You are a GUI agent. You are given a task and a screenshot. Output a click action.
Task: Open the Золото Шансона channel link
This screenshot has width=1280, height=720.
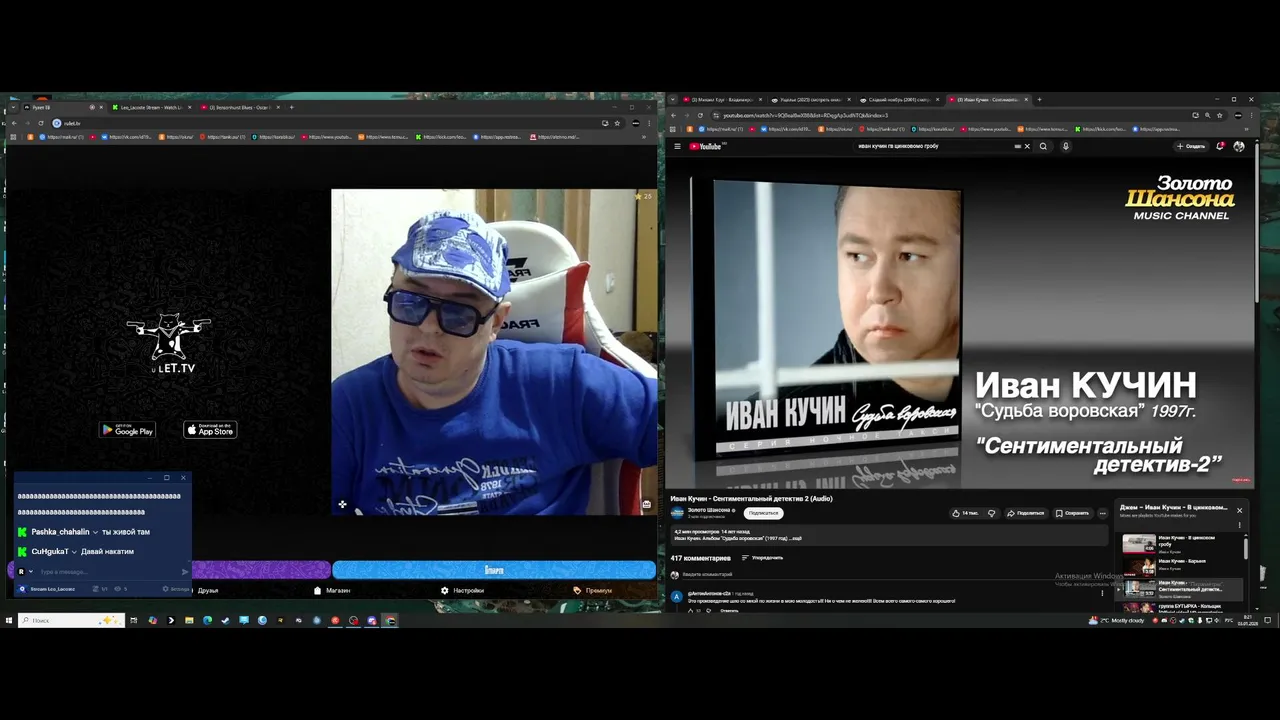(x=709, y=510)
